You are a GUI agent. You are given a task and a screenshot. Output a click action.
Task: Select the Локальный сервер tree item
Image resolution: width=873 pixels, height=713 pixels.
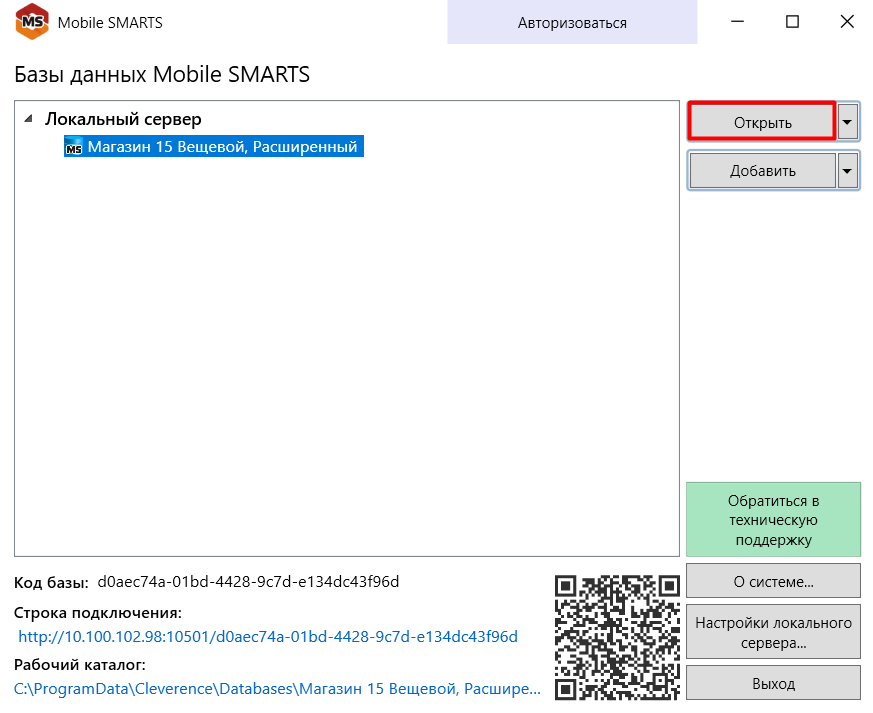123,119
